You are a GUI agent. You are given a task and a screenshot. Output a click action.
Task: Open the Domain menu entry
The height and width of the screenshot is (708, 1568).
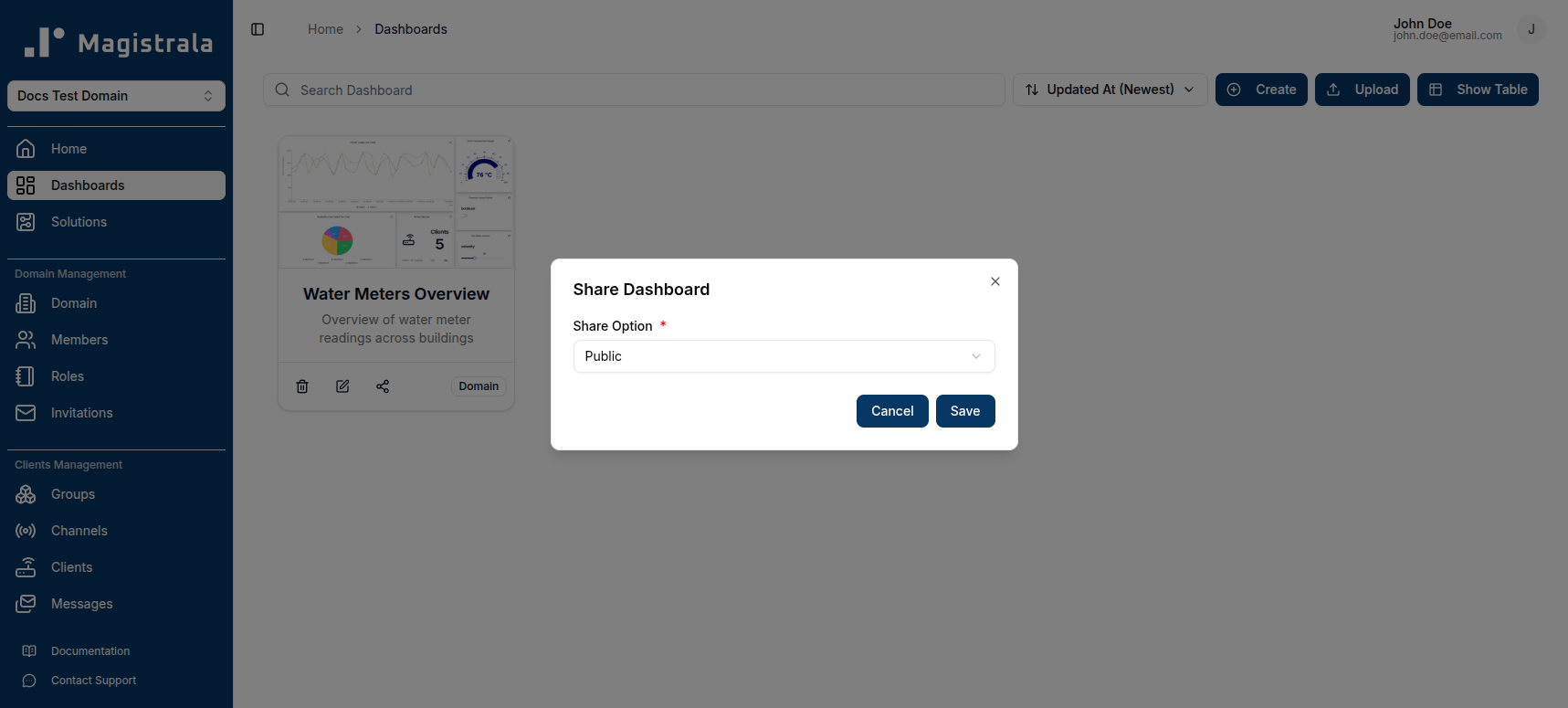pyautogui.click(x=116, y=303)
